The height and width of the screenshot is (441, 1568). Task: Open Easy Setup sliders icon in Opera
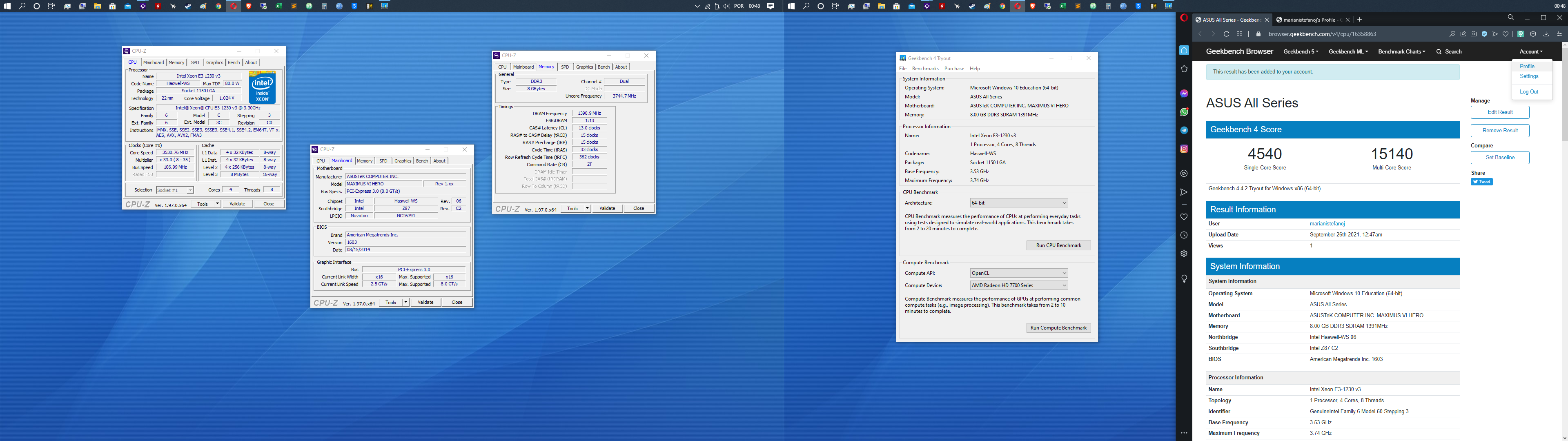click(x=1559, y=34)
